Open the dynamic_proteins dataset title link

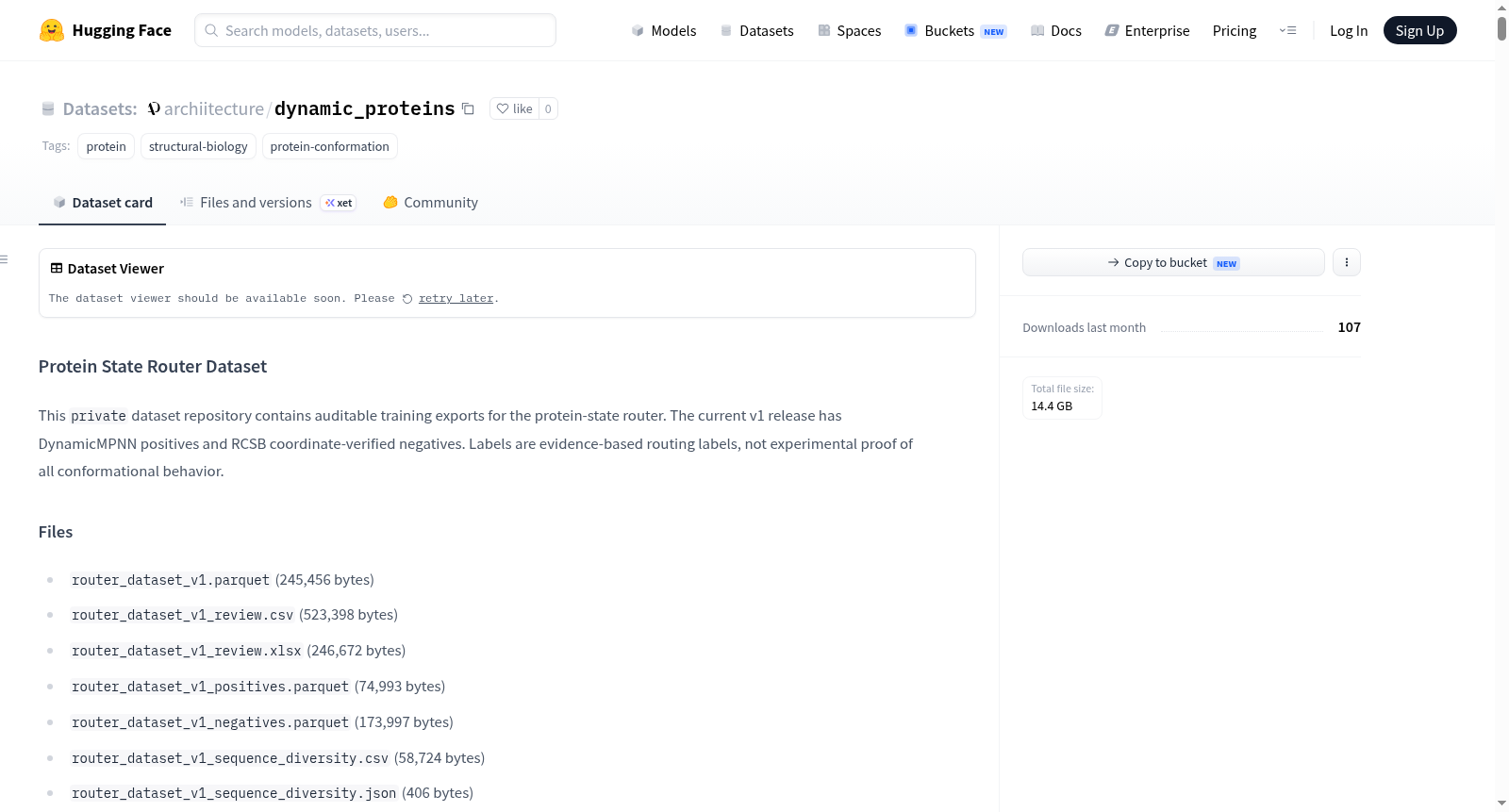pyautogui.click(x=365, y=108)
